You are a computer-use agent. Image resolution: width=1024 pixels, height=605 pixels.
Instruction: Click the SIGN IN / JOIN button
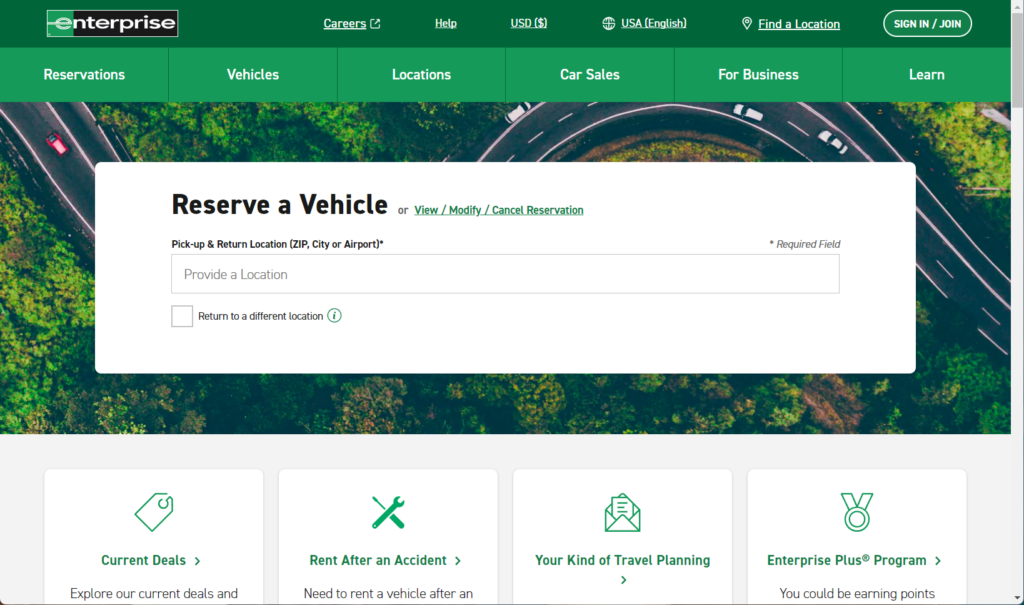point(927,24)
